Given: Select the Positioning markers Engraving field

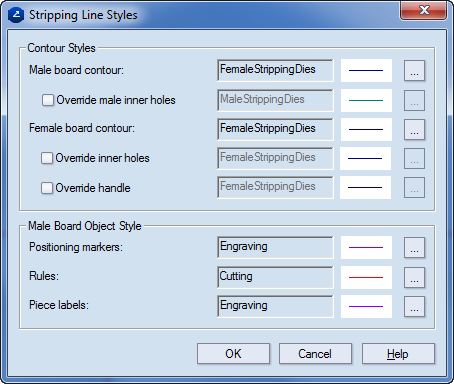Looking at the screenshot, I should 275,248.
